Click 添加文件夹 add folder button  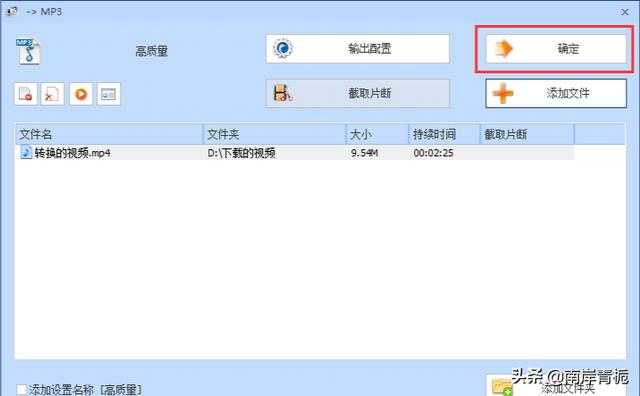(556, 386)
